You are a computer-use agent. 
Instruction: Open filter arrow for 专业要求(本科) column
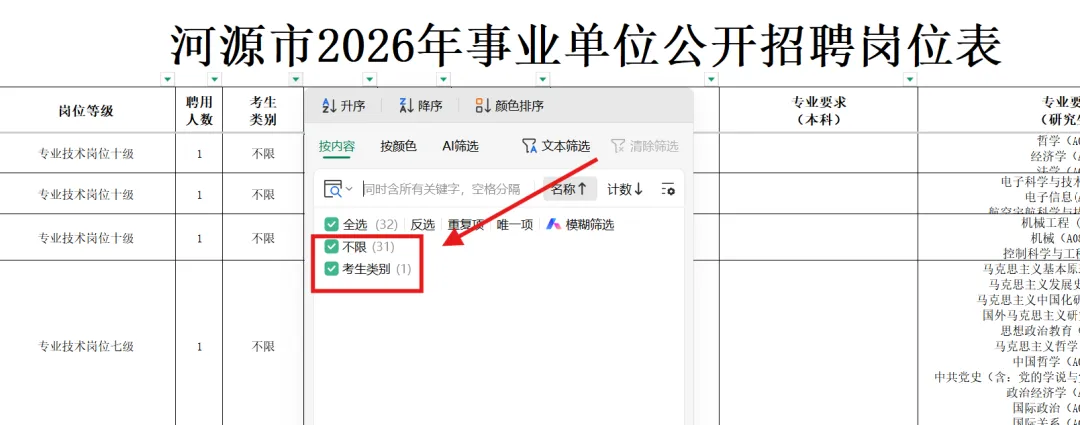click(x=911, y=79)
